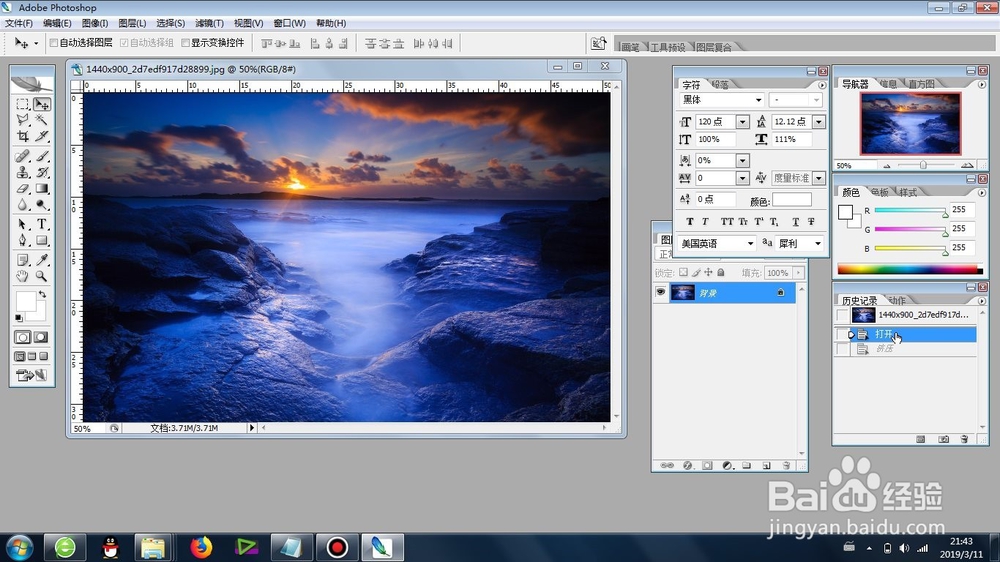Create new snapshot in History panel
This screenshot has width=1000, height=562.
(943, 440)
